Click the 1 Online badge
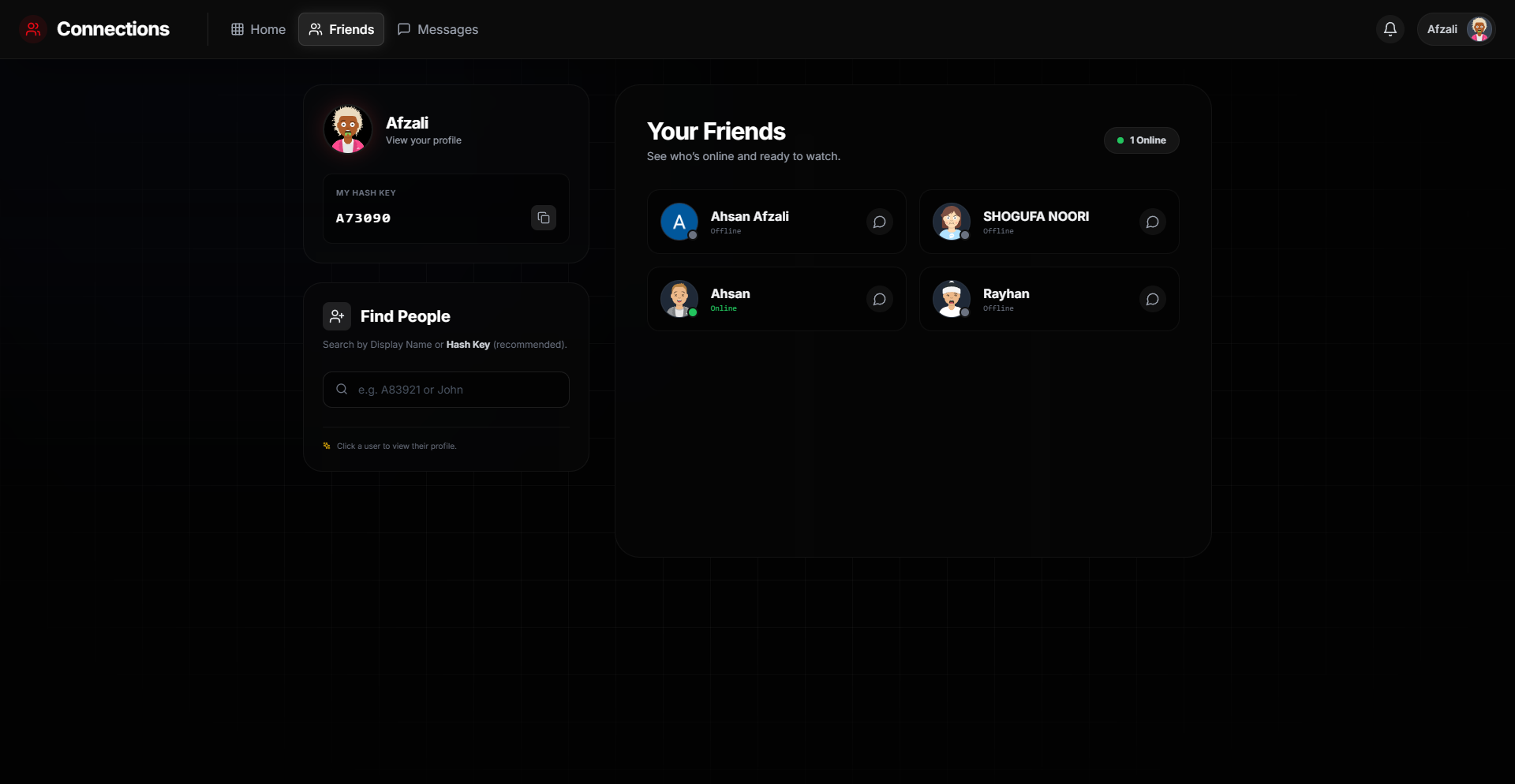The height and width of the screenshot is (784, 1515). 1142,140
